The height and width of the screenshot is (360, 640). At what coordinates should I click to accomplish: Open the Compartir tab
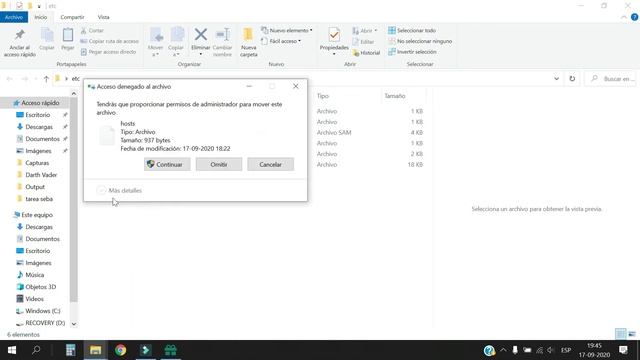[72, 17]
